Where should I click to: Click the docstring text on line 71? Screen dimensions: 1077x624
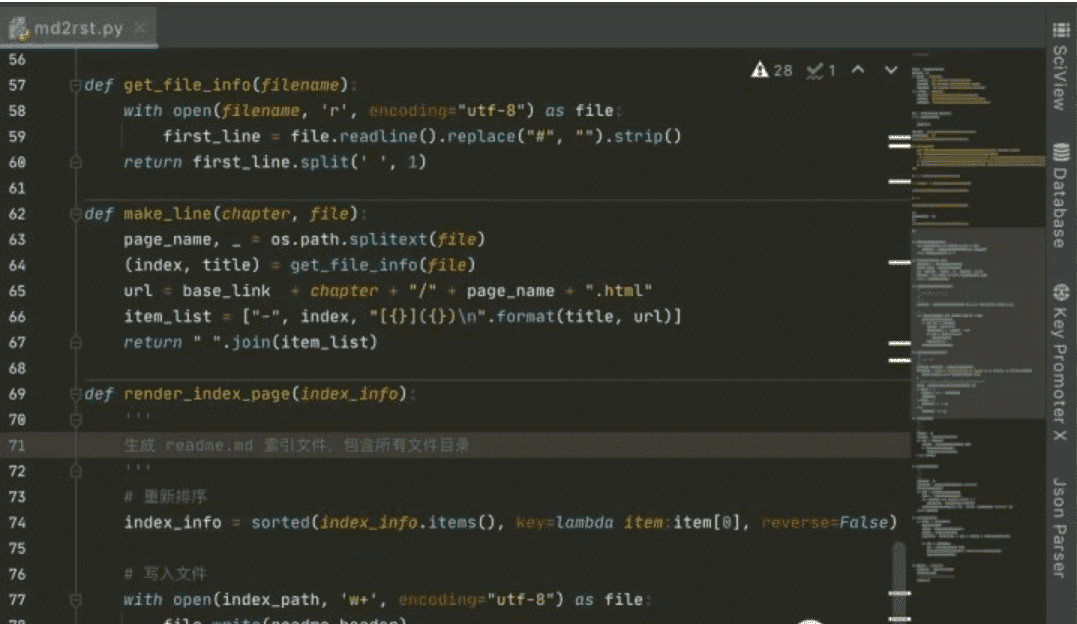tap(296, 445)
